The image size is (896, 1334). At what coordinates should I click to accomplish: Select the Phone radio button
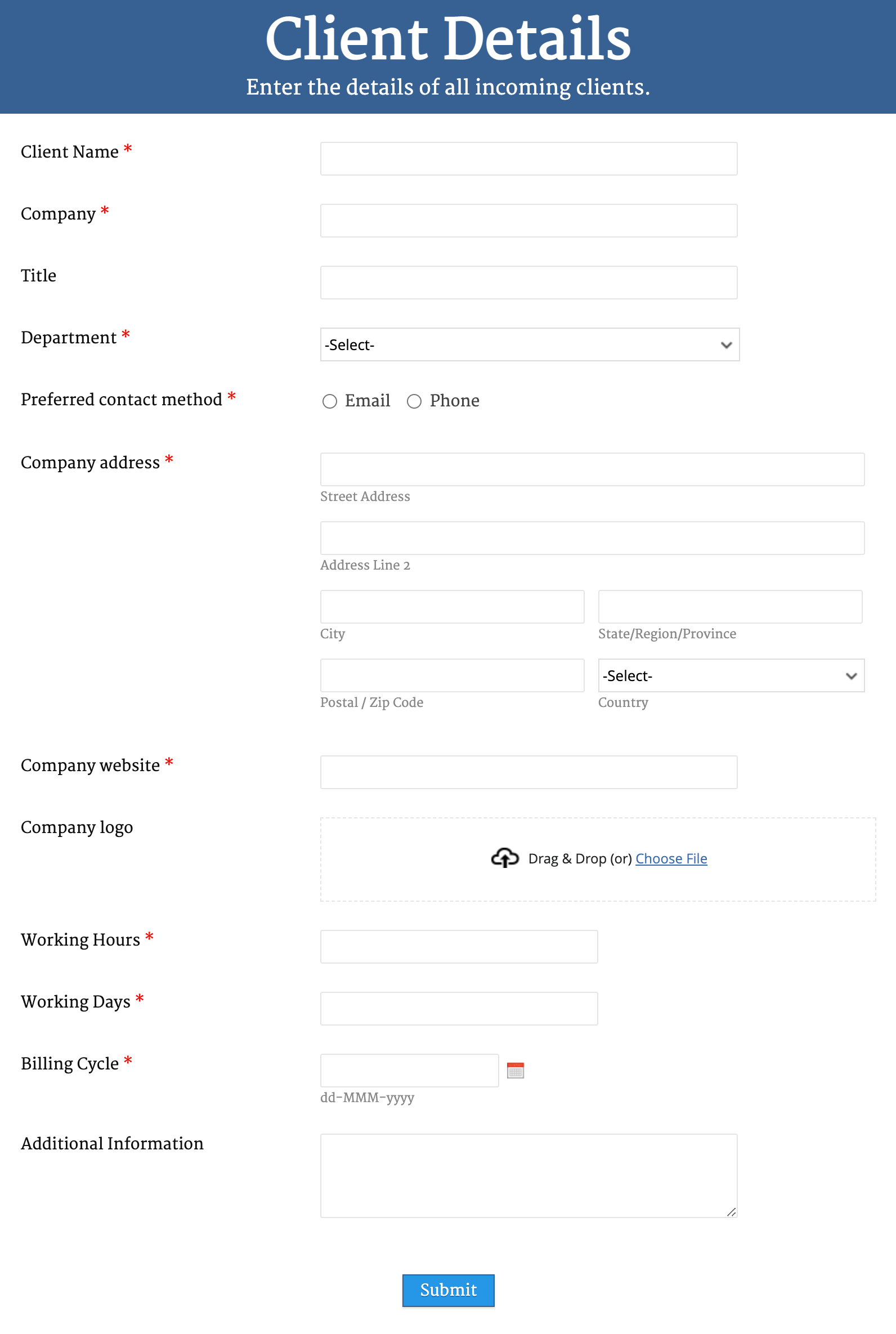(x=414, y=402)
